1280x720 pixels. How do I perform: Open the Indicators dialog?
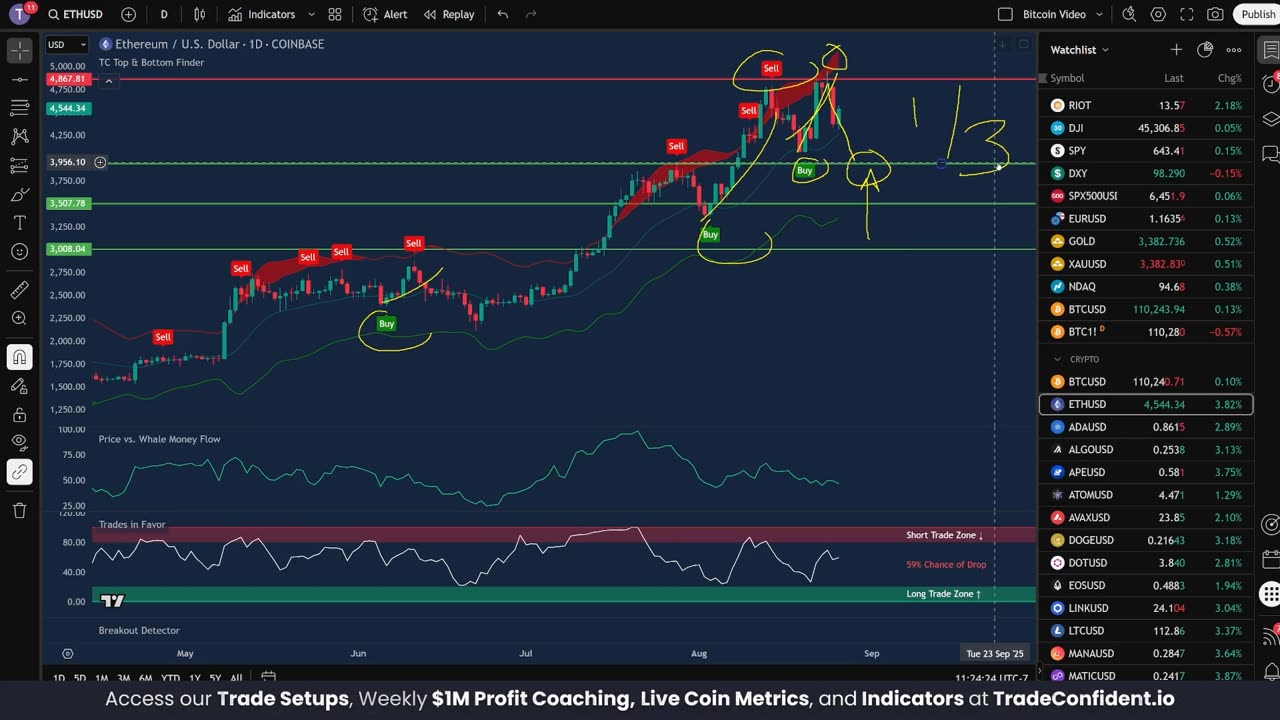(x=261, y=14)
